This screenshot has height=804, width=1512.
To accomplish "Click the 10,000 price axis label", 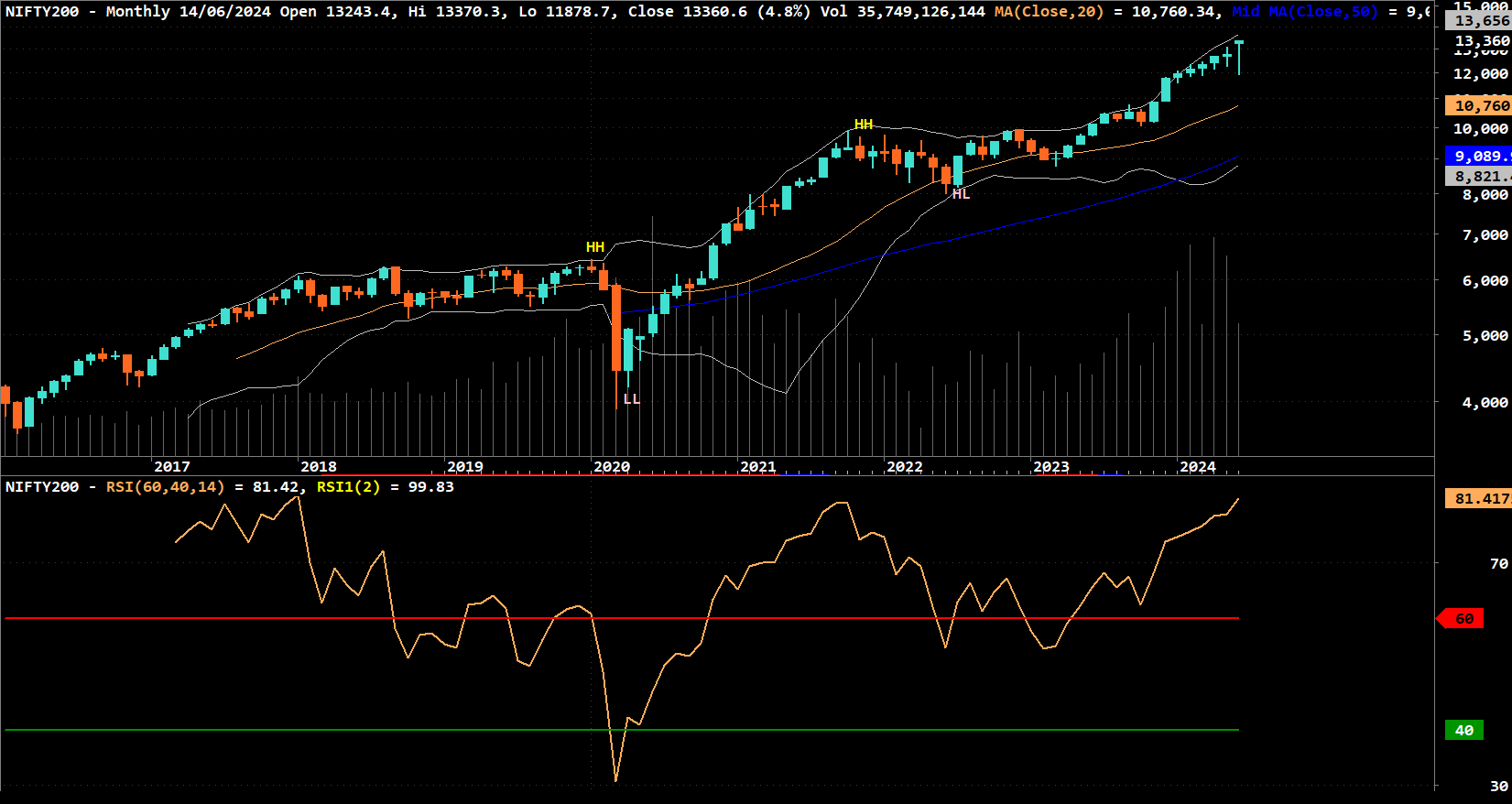I will 1481,129.
